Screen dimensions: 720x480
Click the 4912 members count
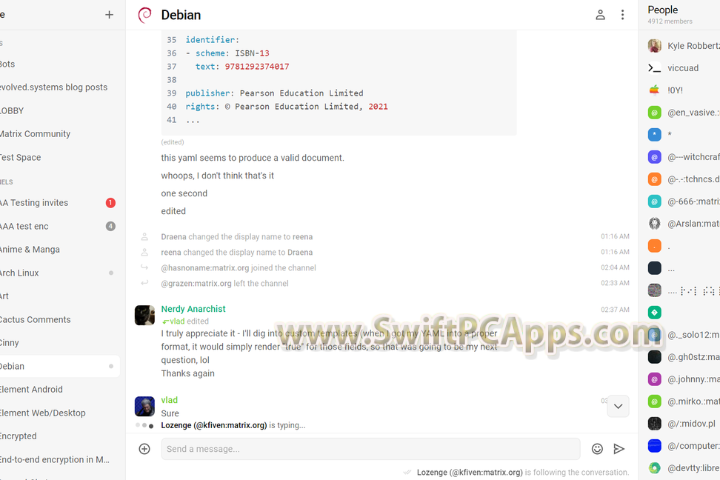coord(670,21)
